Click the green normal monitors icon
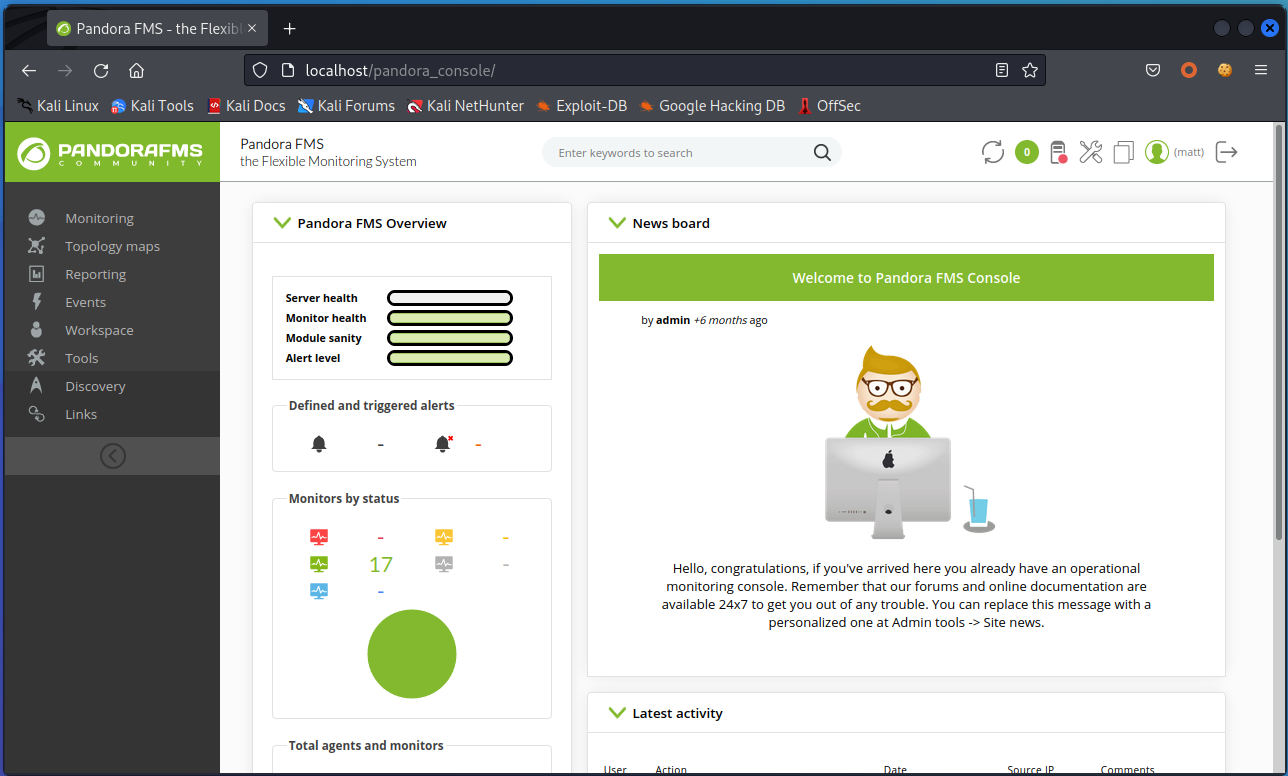The image size is (1288, 776). (x=319, y=564)
